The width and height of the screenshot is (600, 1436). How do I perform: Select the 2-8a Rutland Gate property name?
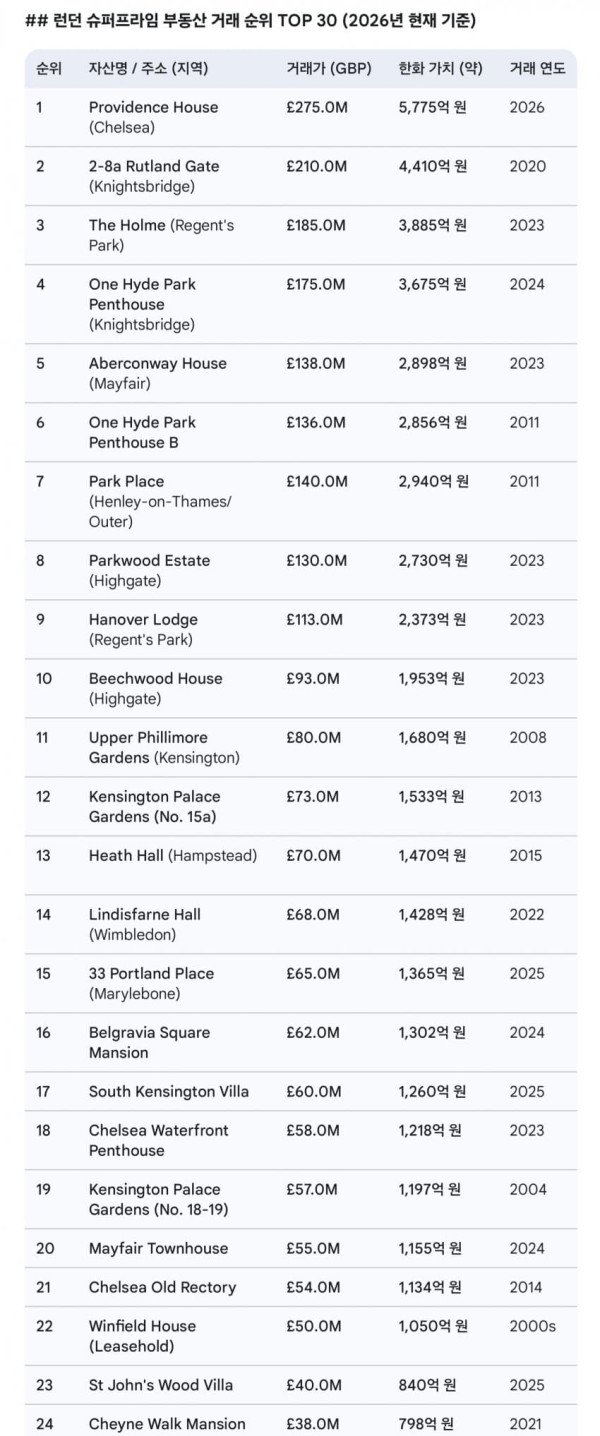click(x=153, y=166)
